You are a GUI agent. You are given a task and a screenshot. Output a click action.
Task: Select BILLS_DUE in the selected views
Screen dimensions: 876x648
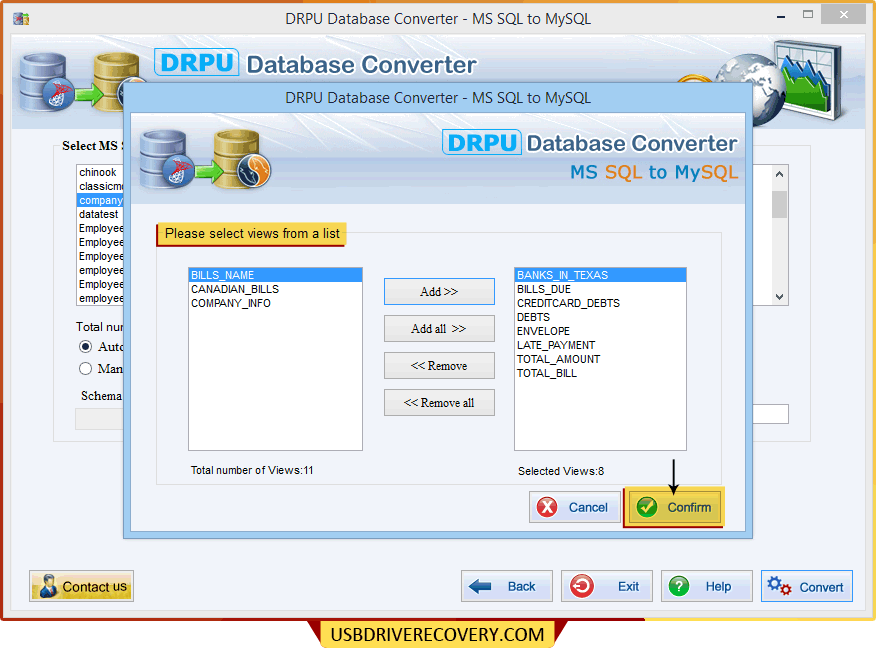pos(600,289)
